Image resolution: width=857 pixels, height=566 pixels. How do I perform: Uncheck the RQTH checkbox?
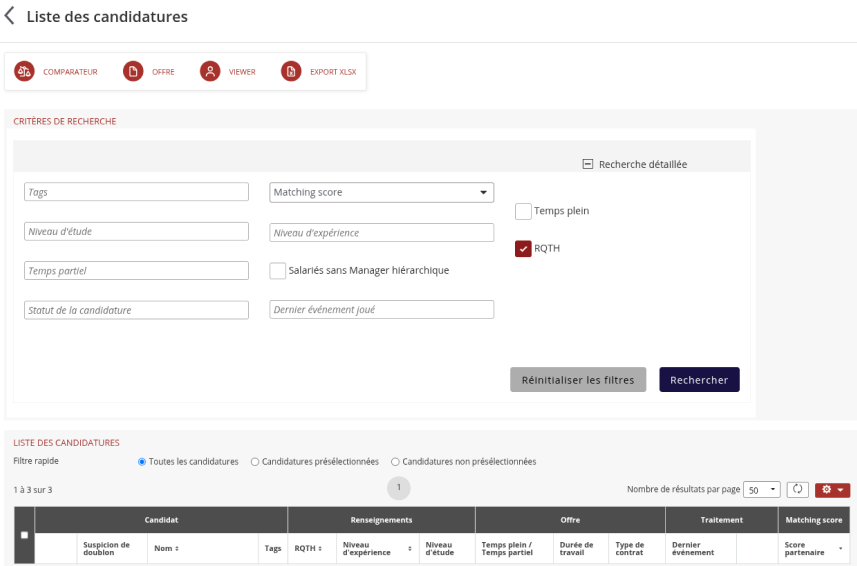click(x=523, y=249)
